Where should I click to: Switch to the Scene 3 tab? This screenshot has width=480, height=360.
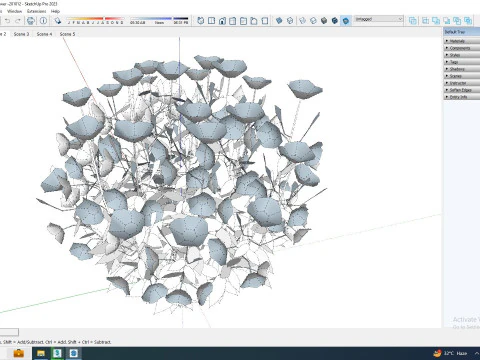[x=21, y=34]
